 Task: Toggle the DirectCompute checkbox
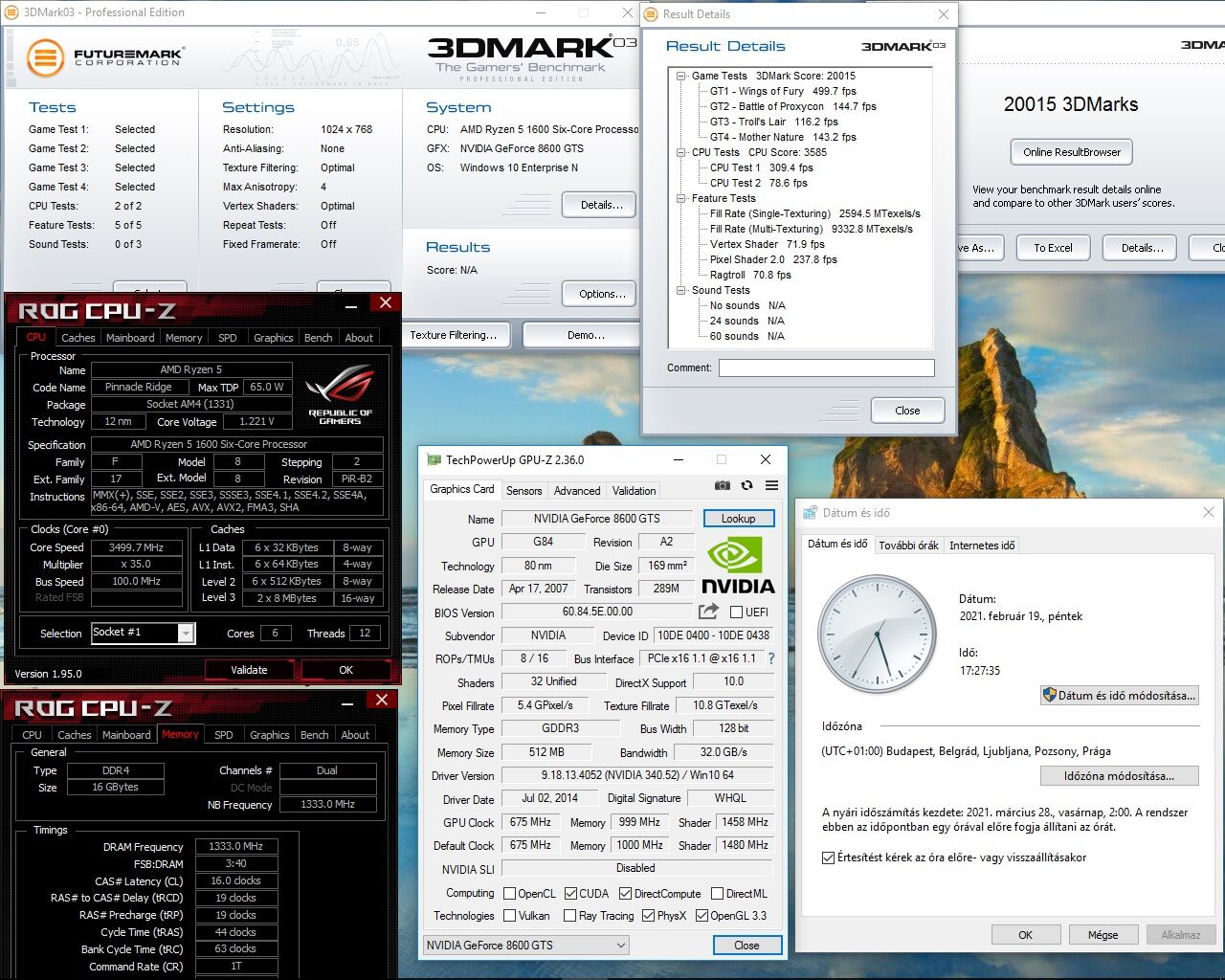click(626, 893)
